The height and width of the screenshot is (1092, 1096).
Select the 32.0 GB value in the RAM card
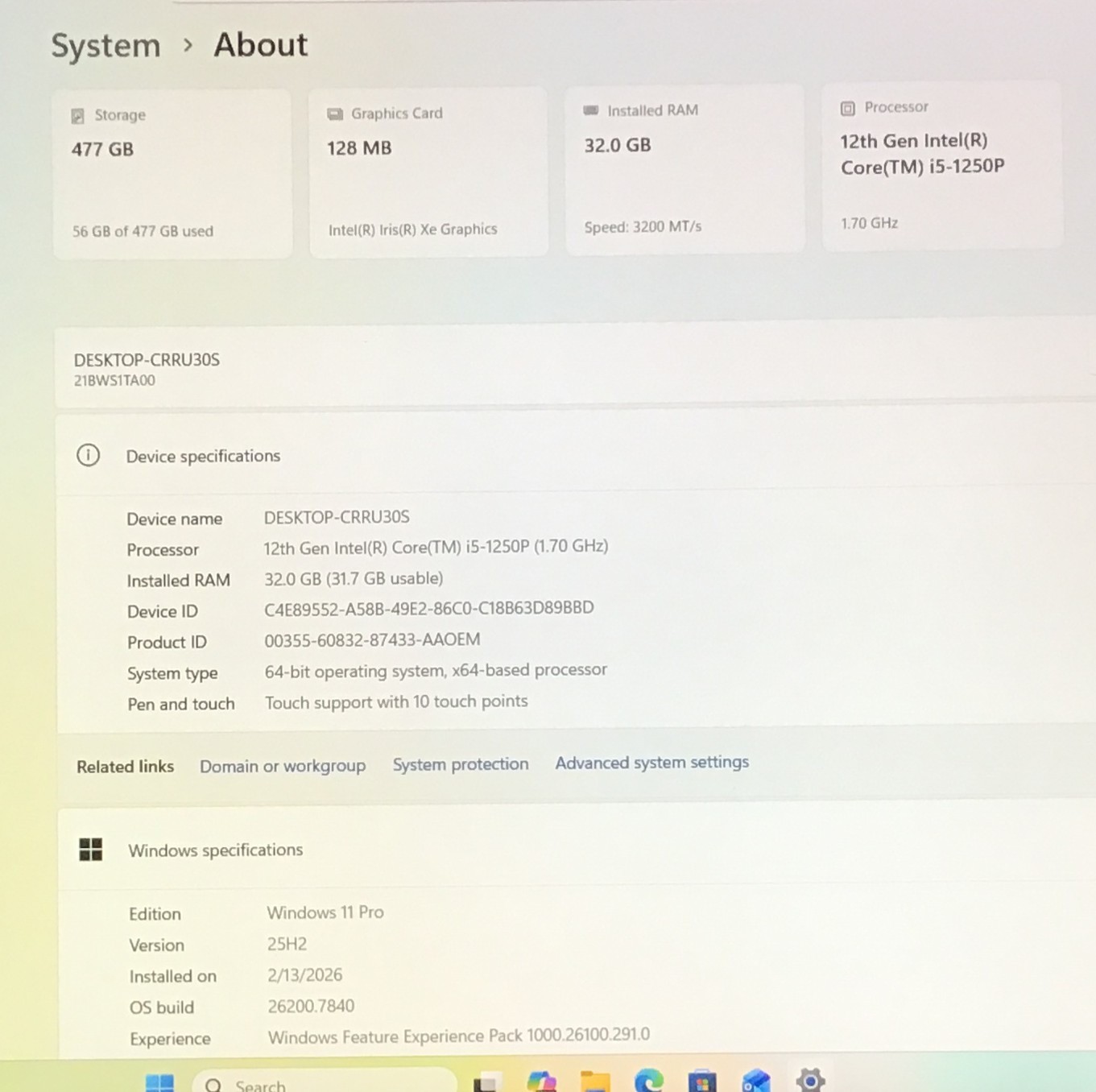(618, 145)
